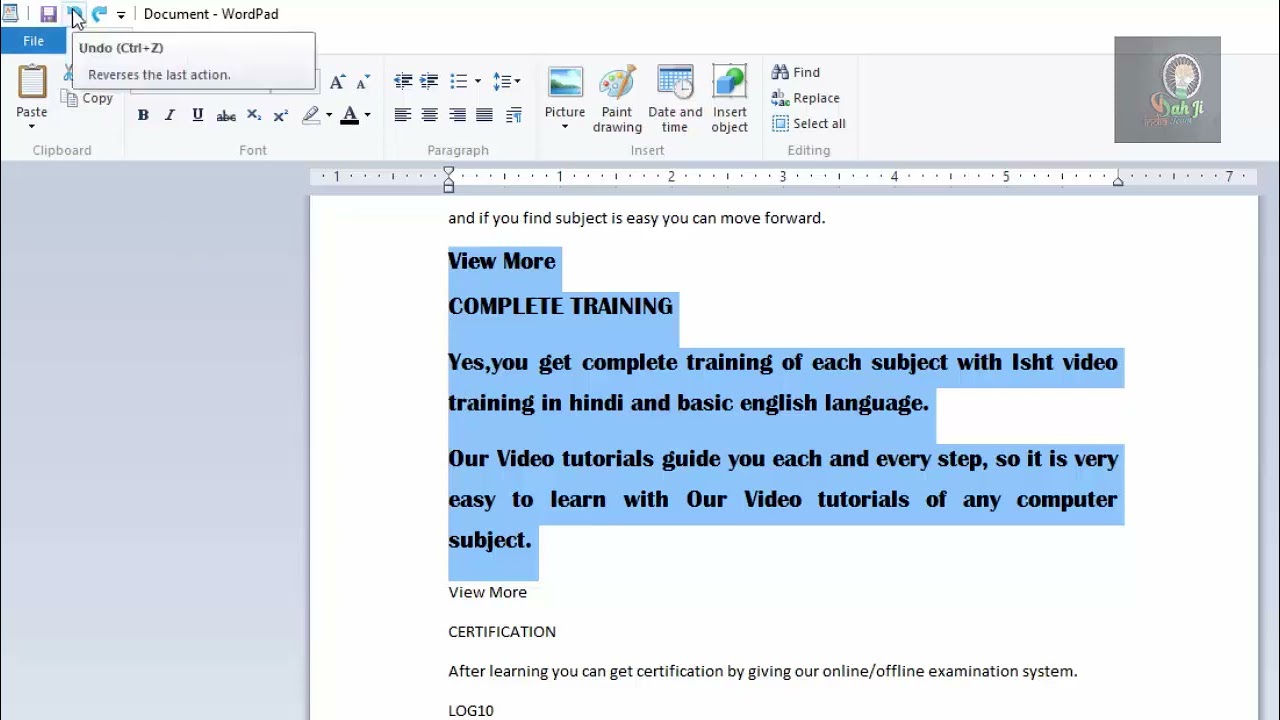Toggle Strikethrough formatting

pos(226,116)
